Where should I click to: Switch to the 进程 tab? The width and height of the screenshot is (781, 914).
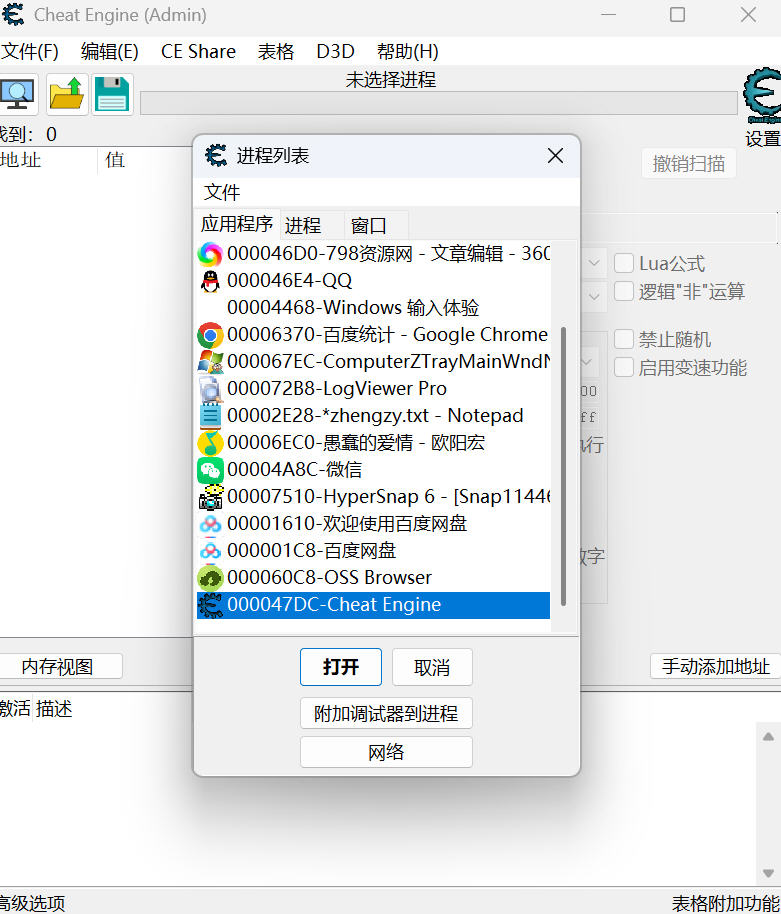[x=303, y=225]
